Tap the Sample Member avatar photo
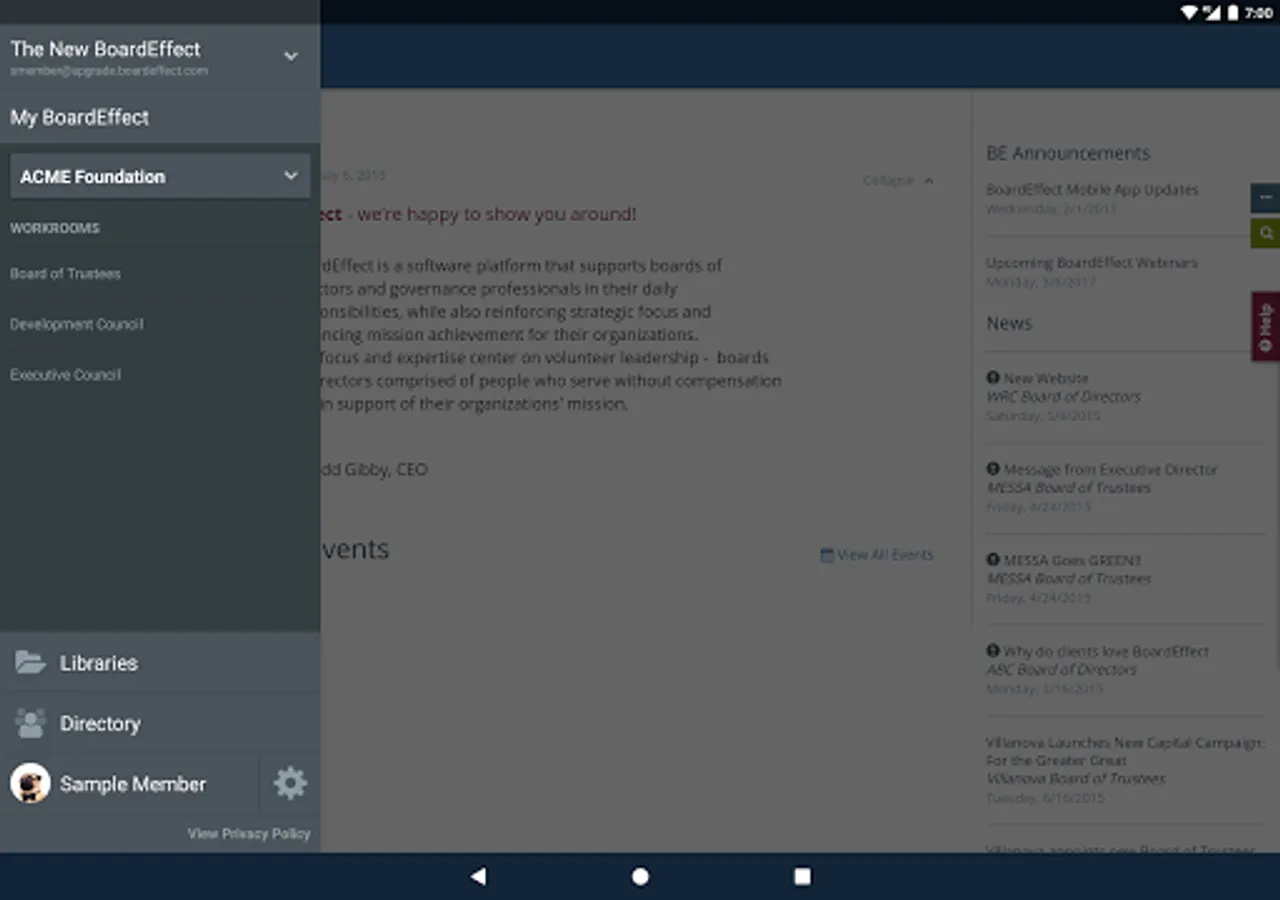The image size is (1280, 900). pyautogui.click(x=30, y=784)
